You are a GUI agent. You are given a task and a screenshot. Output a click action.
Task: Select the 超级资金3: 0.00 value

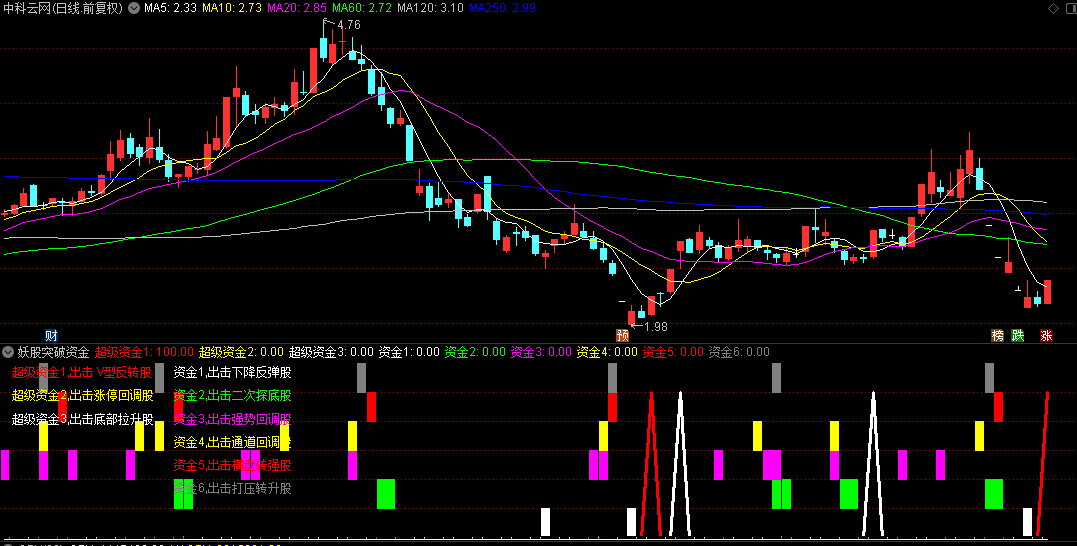coord(331,352)
